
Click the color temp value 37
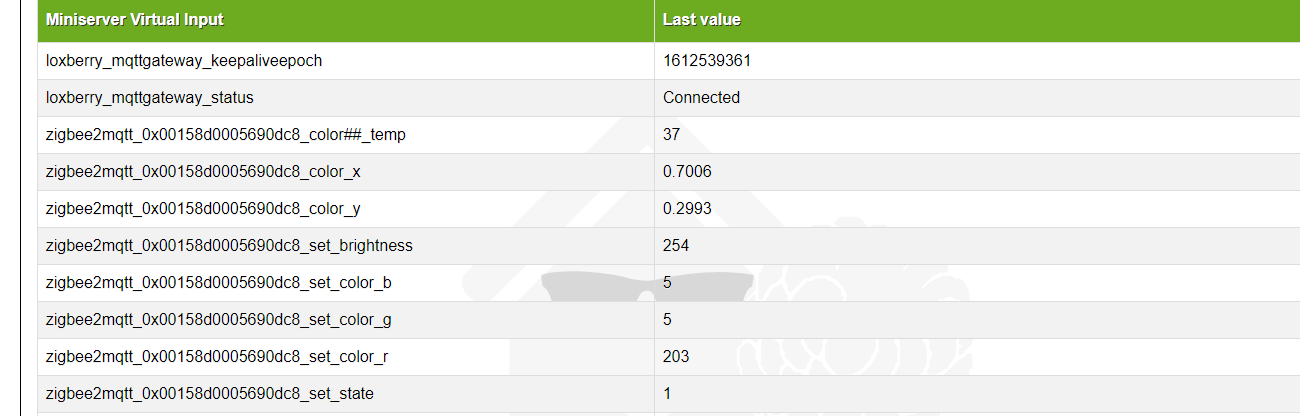coord(672,135)
